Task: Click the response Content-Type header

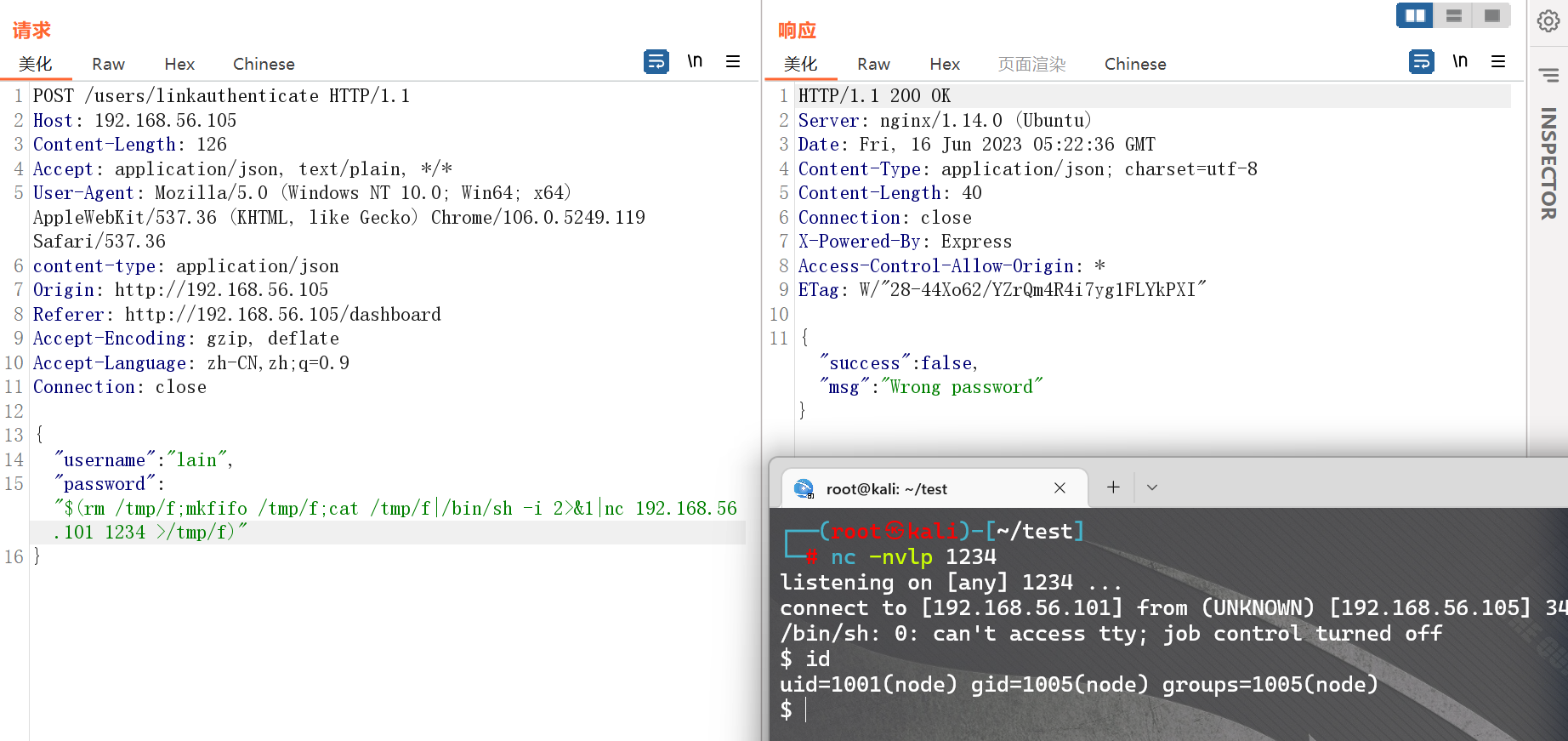Action: [1028, 169]
